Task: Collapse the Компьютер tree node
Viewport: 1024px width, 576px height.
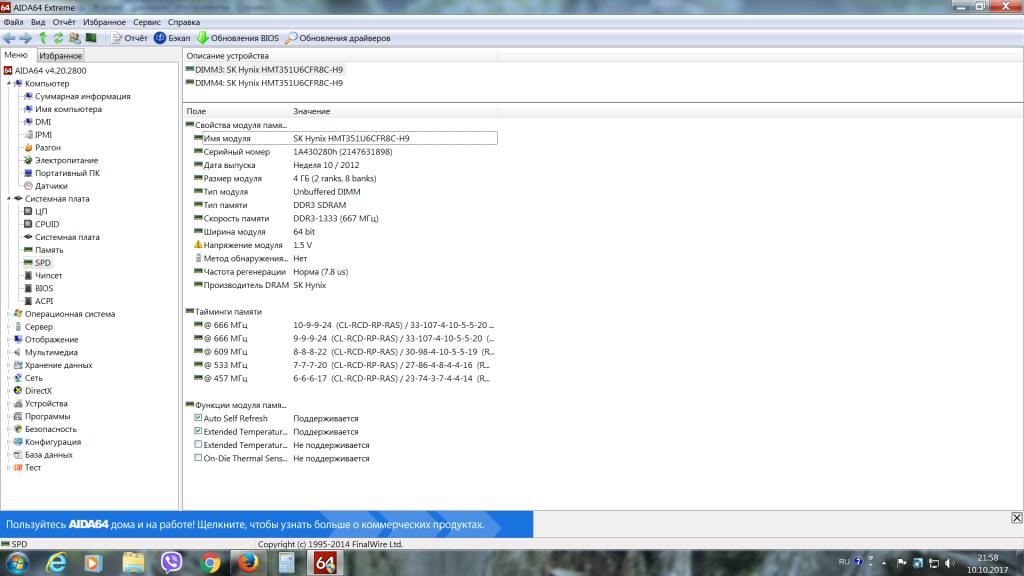Action: (8, 84)
